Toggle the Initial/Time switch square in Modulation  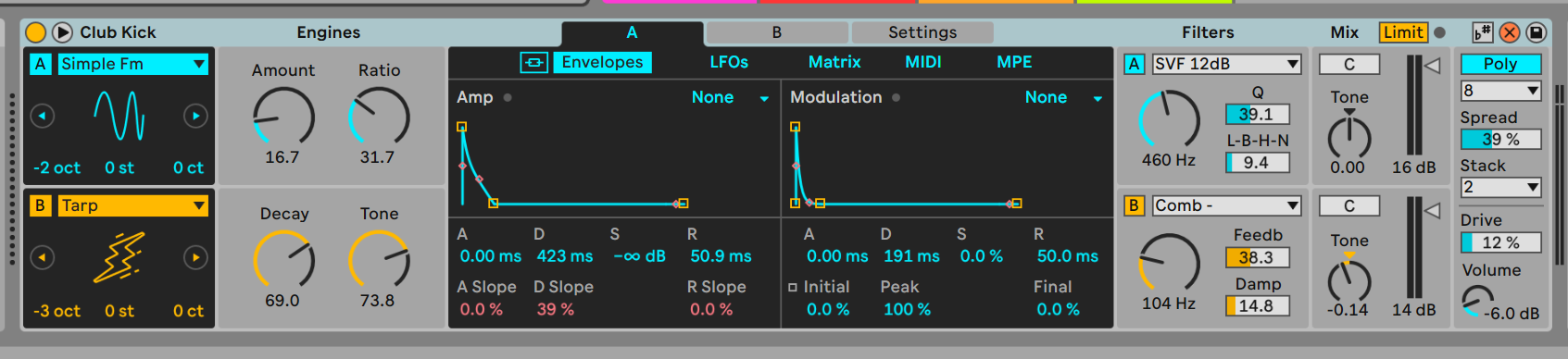point(793,288)
